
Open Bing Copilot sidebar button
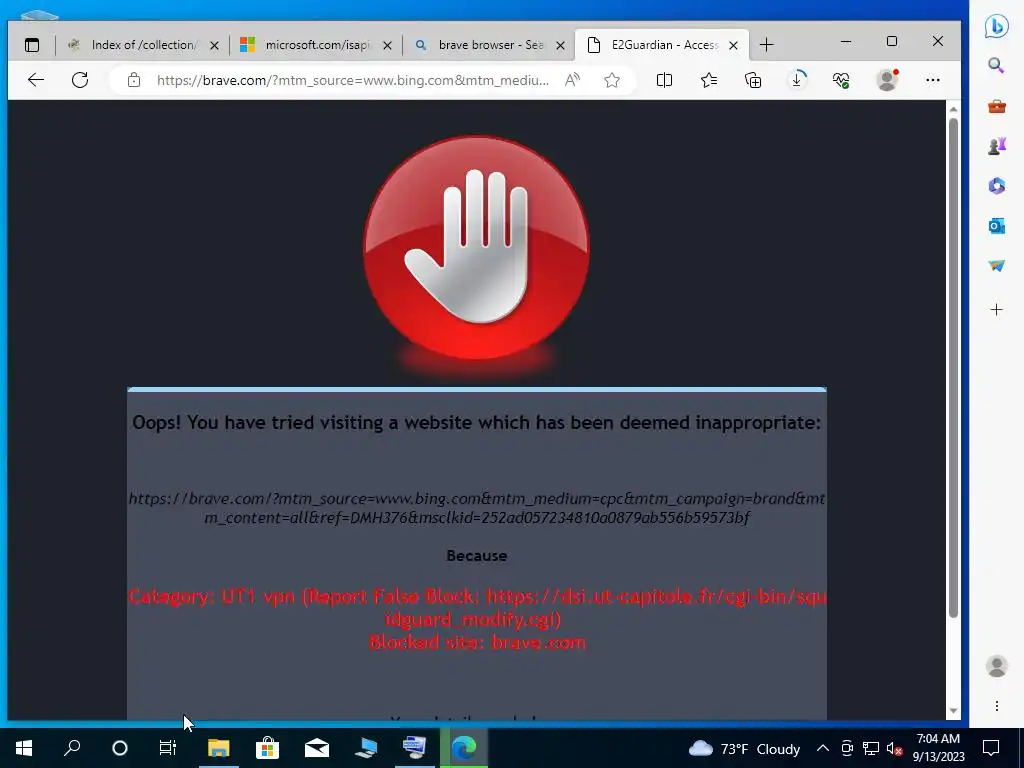tap(997, 26)
